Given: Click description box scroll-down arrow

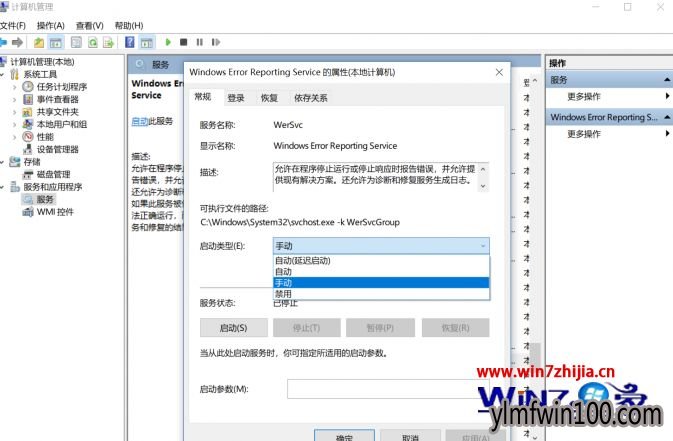Looking at the screenshot, I should coord(483,186).
